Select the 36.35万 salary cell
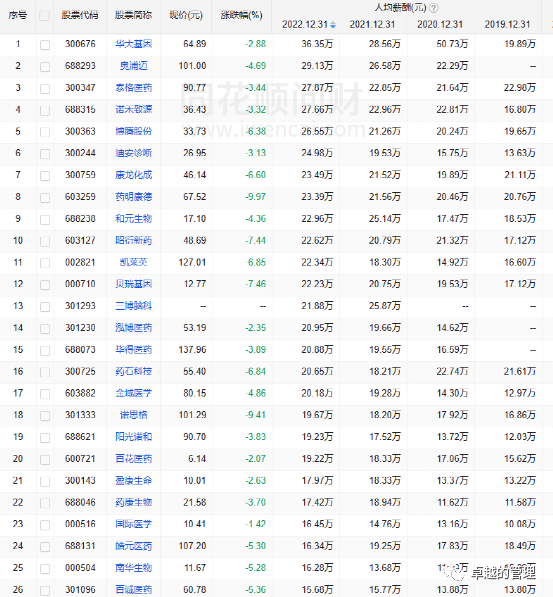This screenshot has width=553, height=597. click(x=317, y=44)
